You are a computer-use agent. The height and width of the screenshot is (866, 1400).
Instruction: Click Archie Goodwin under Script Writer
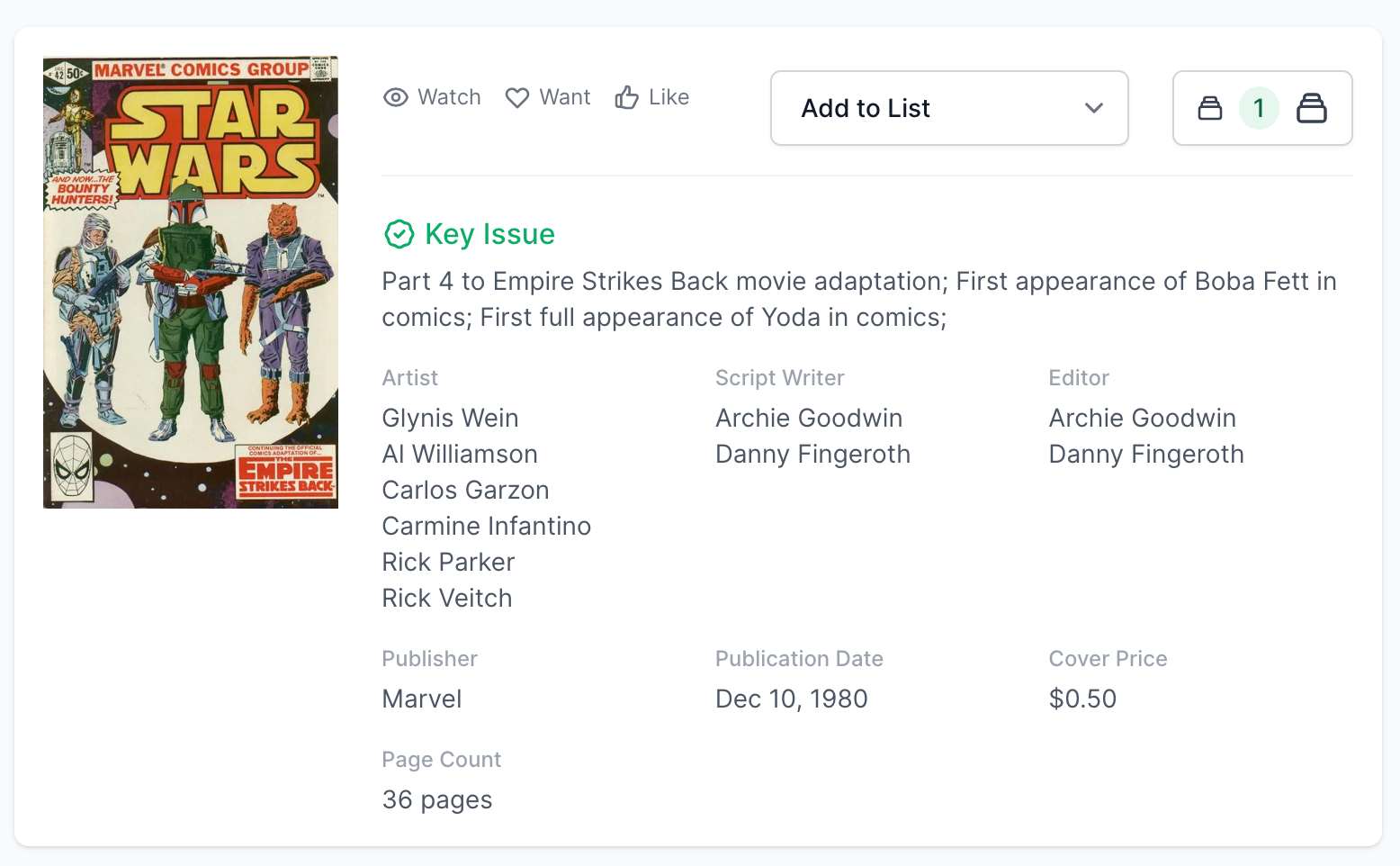809,418
